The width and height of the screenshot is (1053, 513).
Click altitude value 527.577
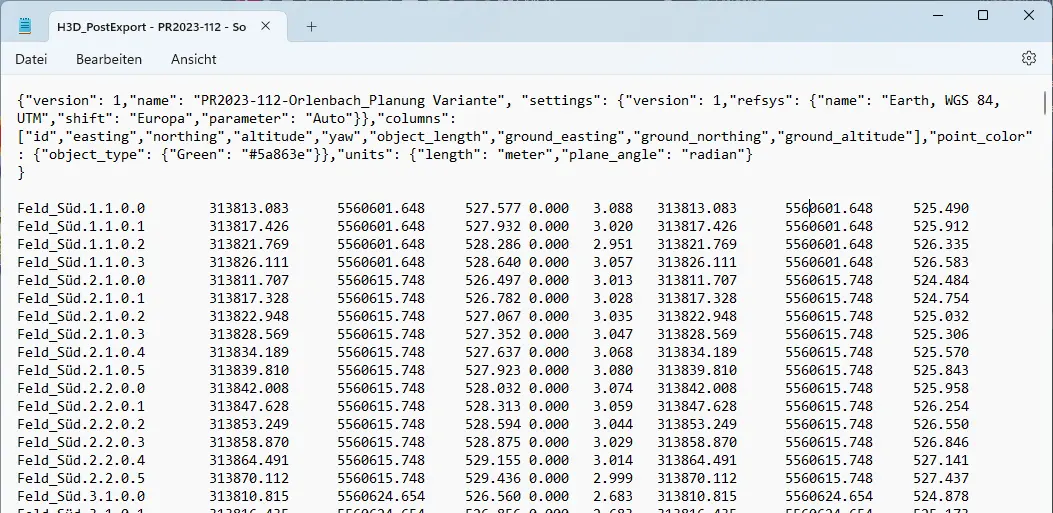493,208
